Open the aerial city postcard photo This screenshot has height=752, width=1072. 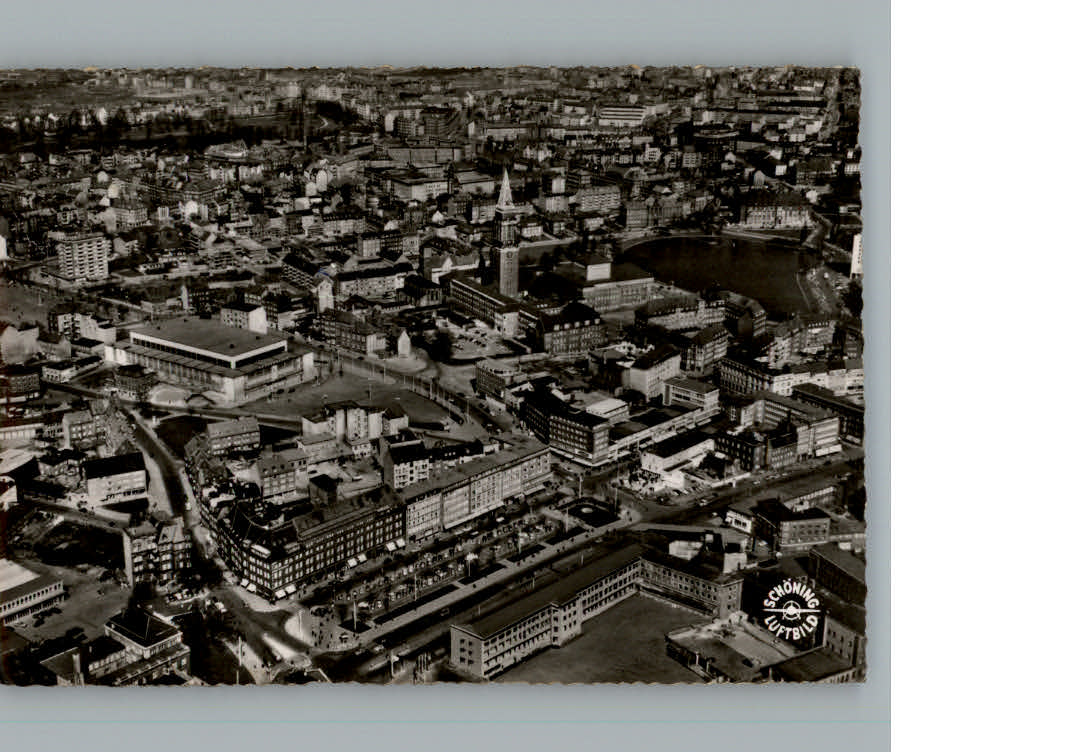tap(430, 375)
